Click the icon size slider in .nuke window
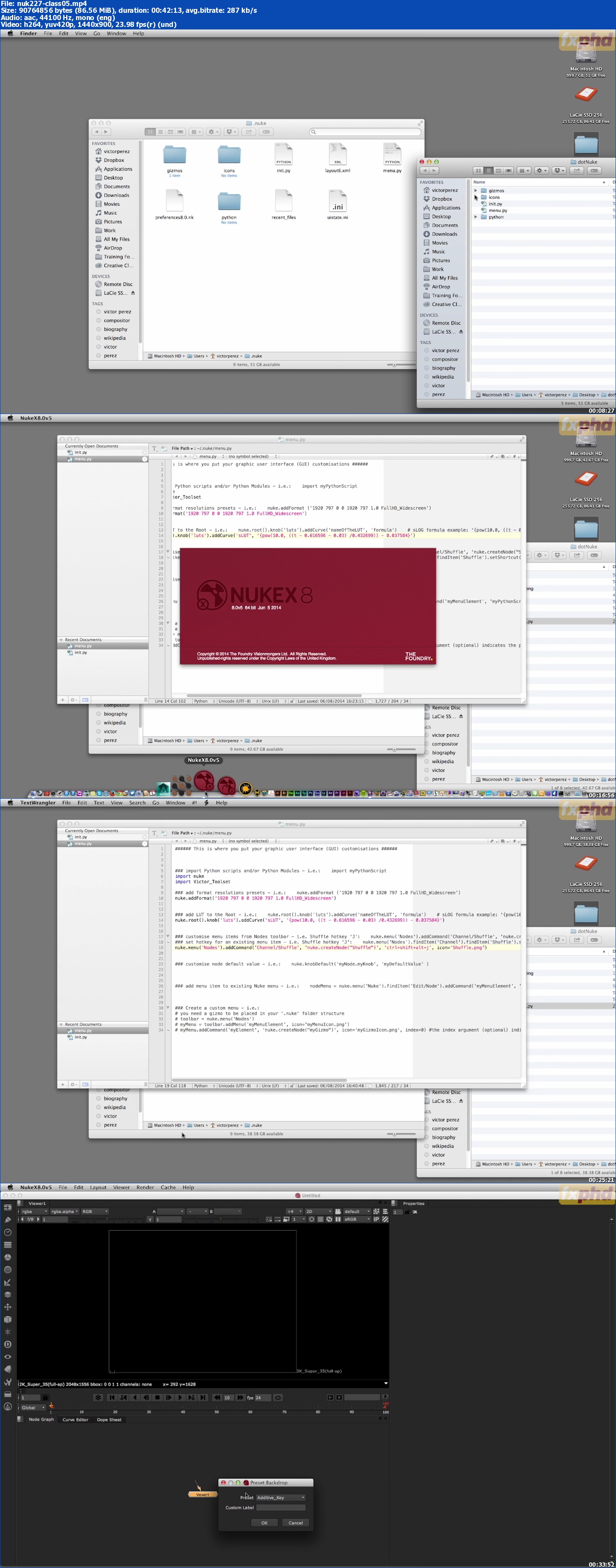The image size is (616, 1568). click(402, 365)
